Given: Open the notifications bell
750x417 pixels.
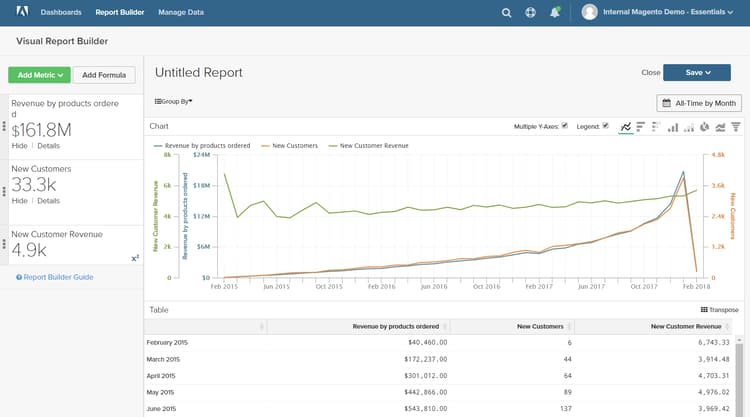Looking at the screenshot, I should point(554,13).
